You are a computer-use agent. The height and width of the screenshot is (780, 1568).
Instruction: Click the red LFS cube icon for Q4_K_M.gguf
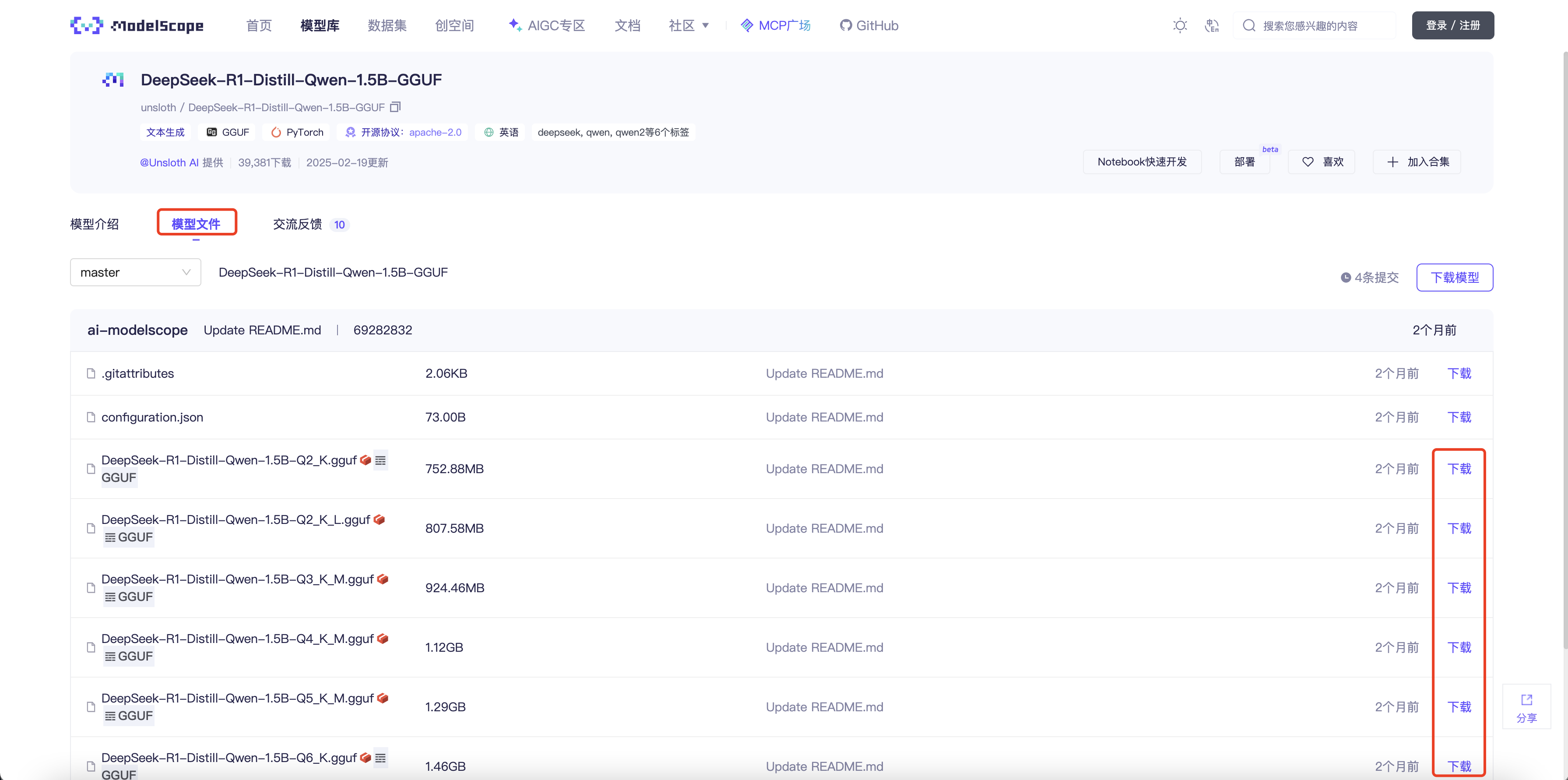(x=383, y=638)
